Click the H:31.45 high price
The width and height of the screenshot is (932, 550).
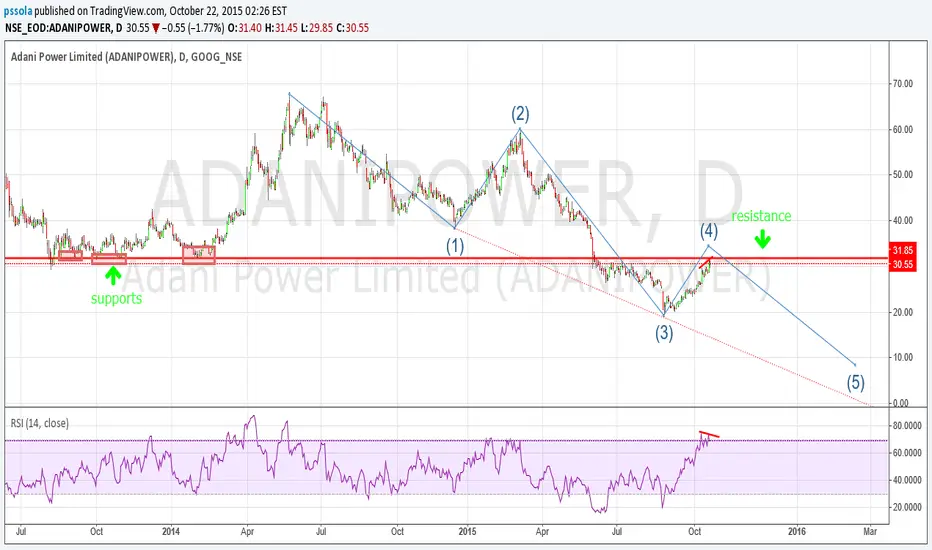281,28
